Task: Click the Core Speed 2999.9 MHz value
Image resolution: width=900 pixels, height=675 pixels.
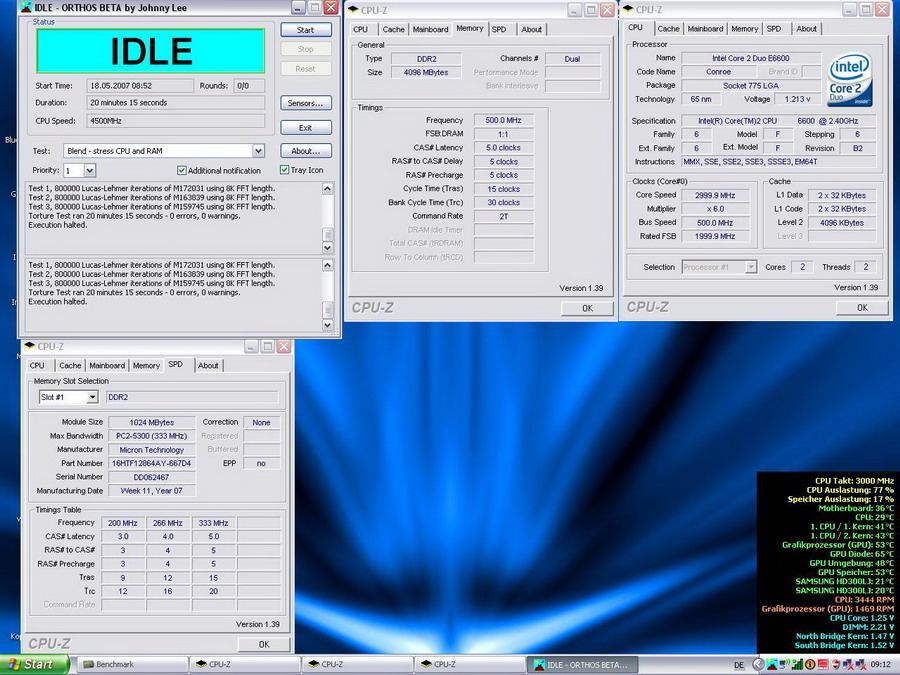Action: click(715, 195)
